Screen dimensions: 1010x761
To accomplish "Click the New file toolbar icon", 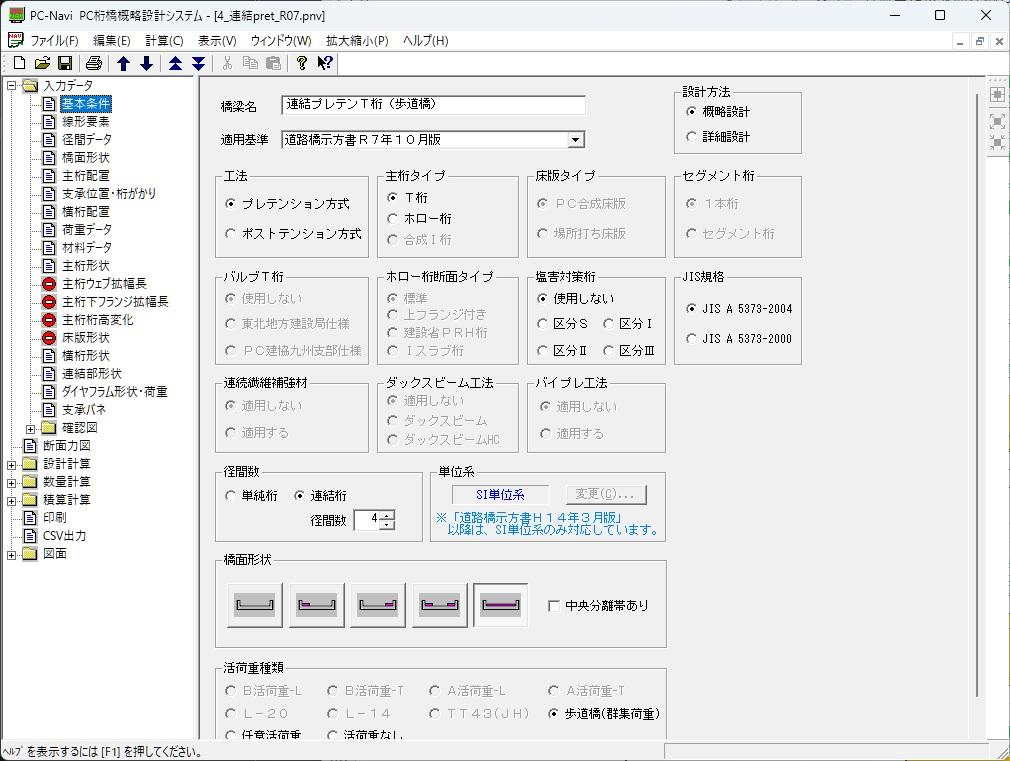I will (18, 64).
